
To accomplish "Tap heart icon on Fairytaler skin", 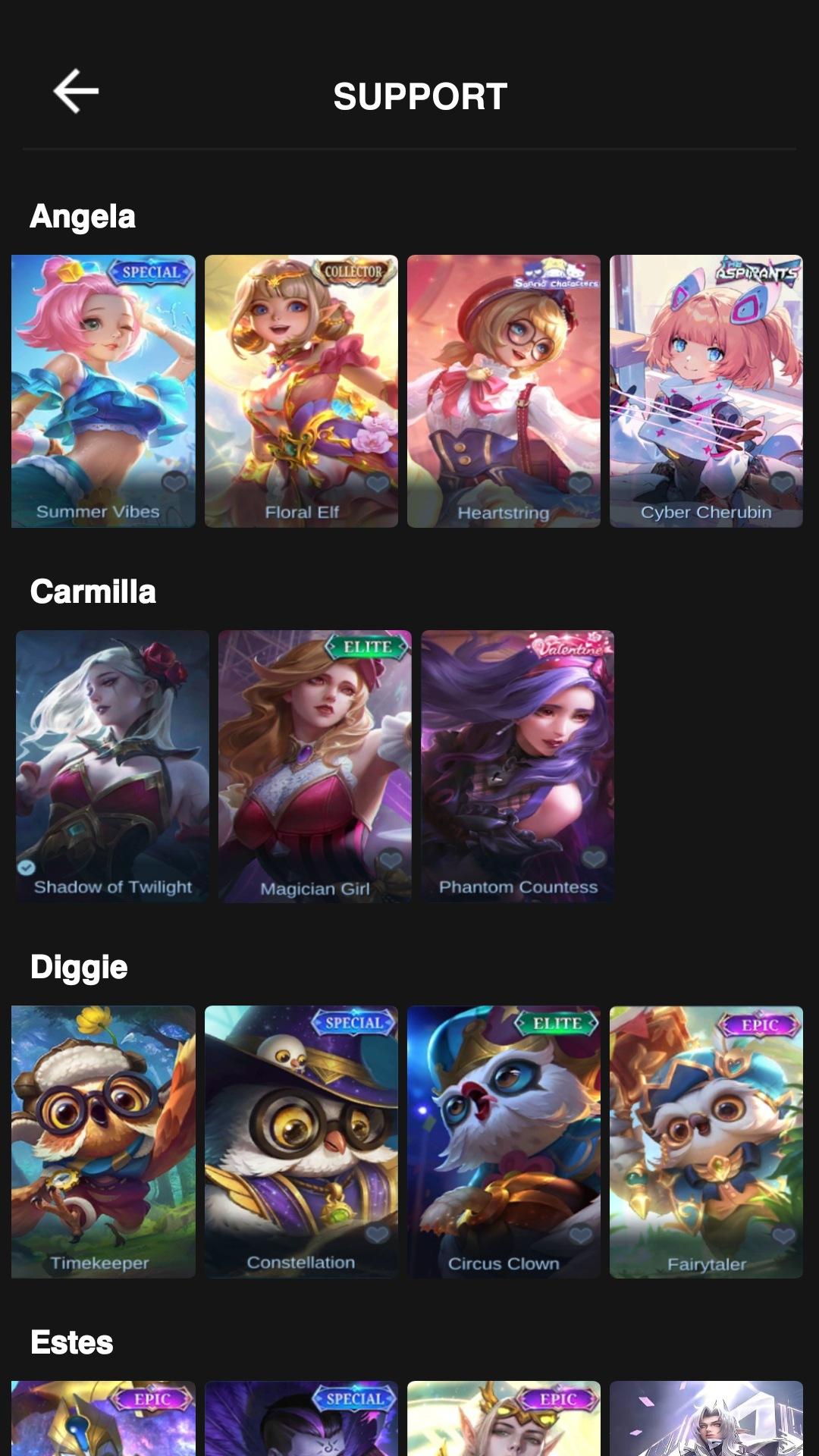I will 783,1235.
